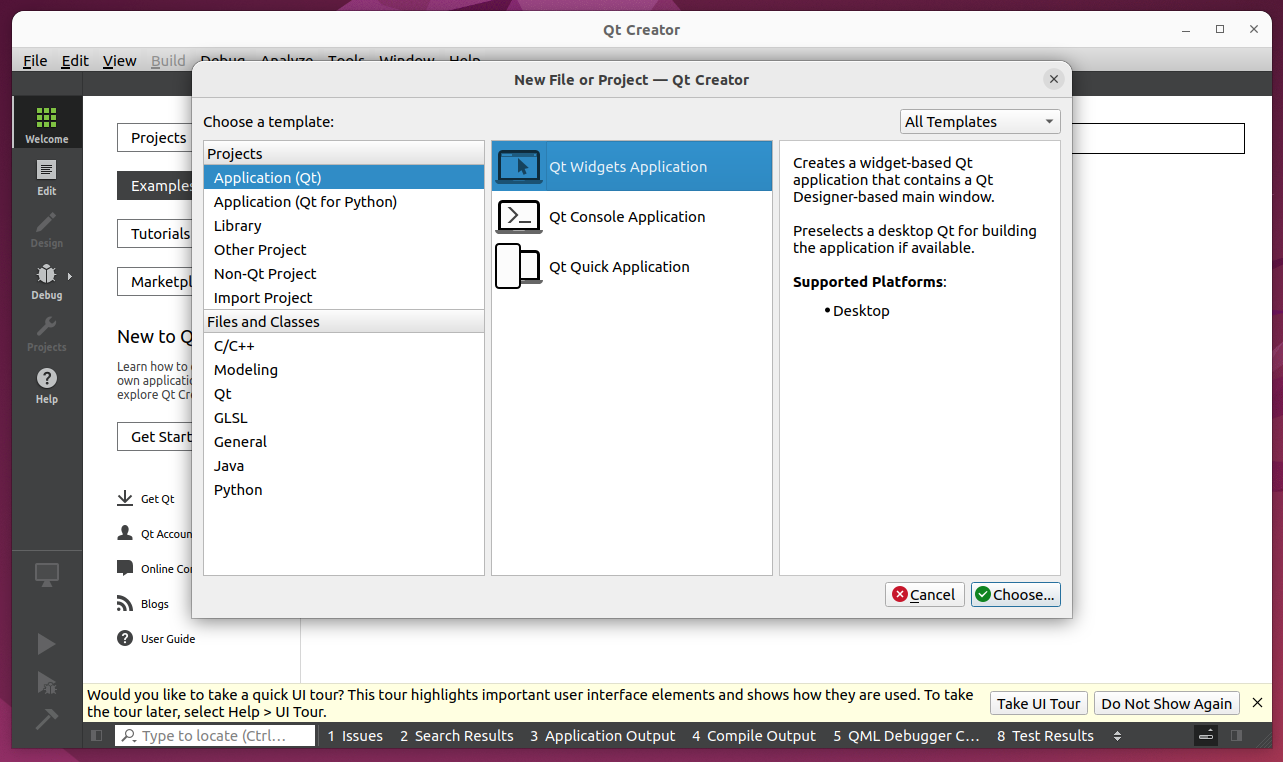Select the Qt Quick Application icon

click(x=519, y=266)
